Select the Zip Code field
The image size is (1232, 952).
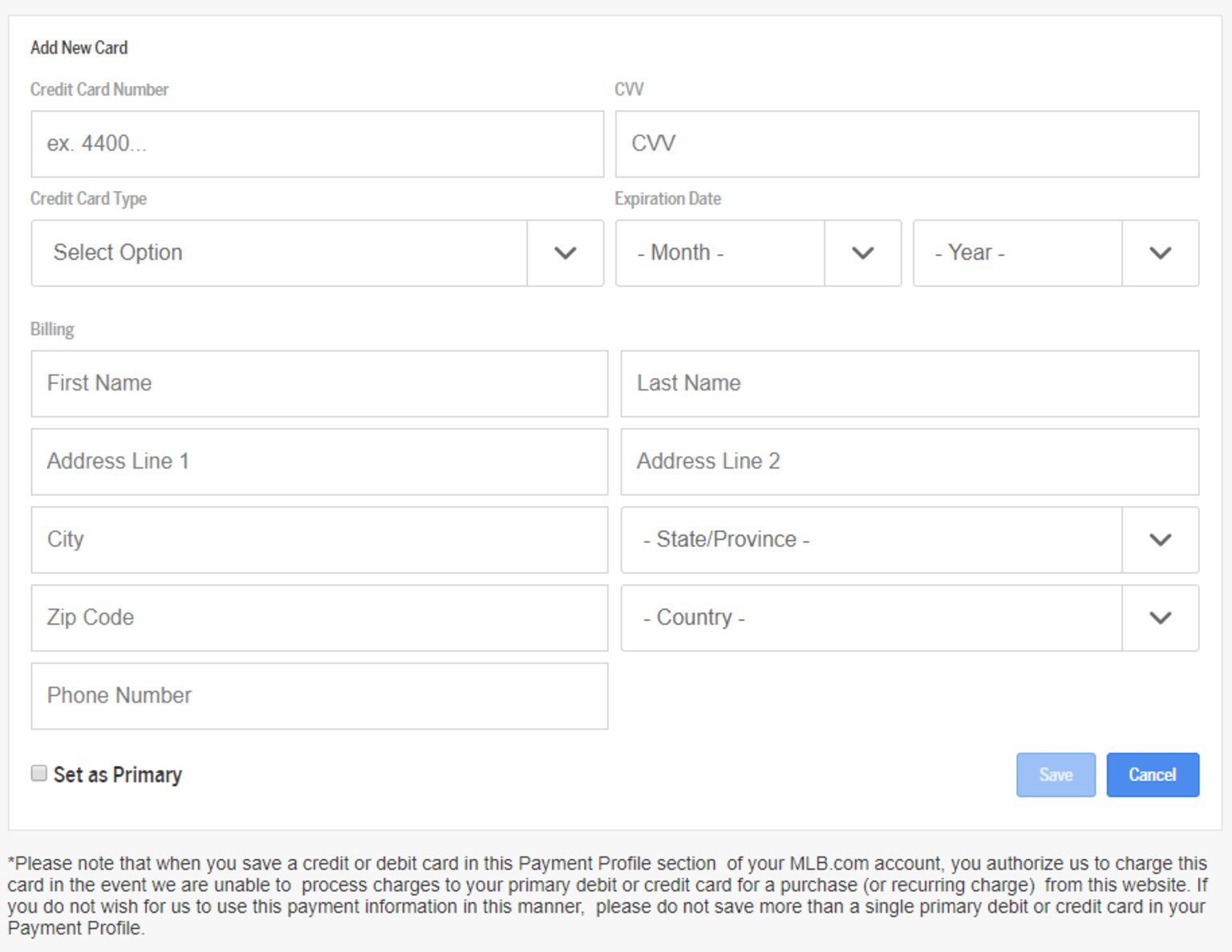[319, 618]
